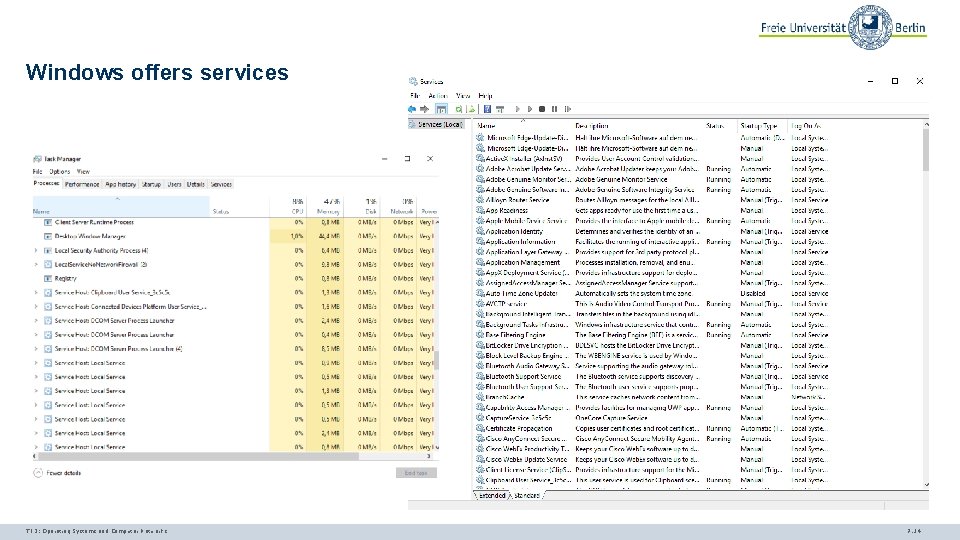This screenshot has width=960, height=540.
Task: Select Adobe Genuine Monitor Service row
Action: pos(652,179)
